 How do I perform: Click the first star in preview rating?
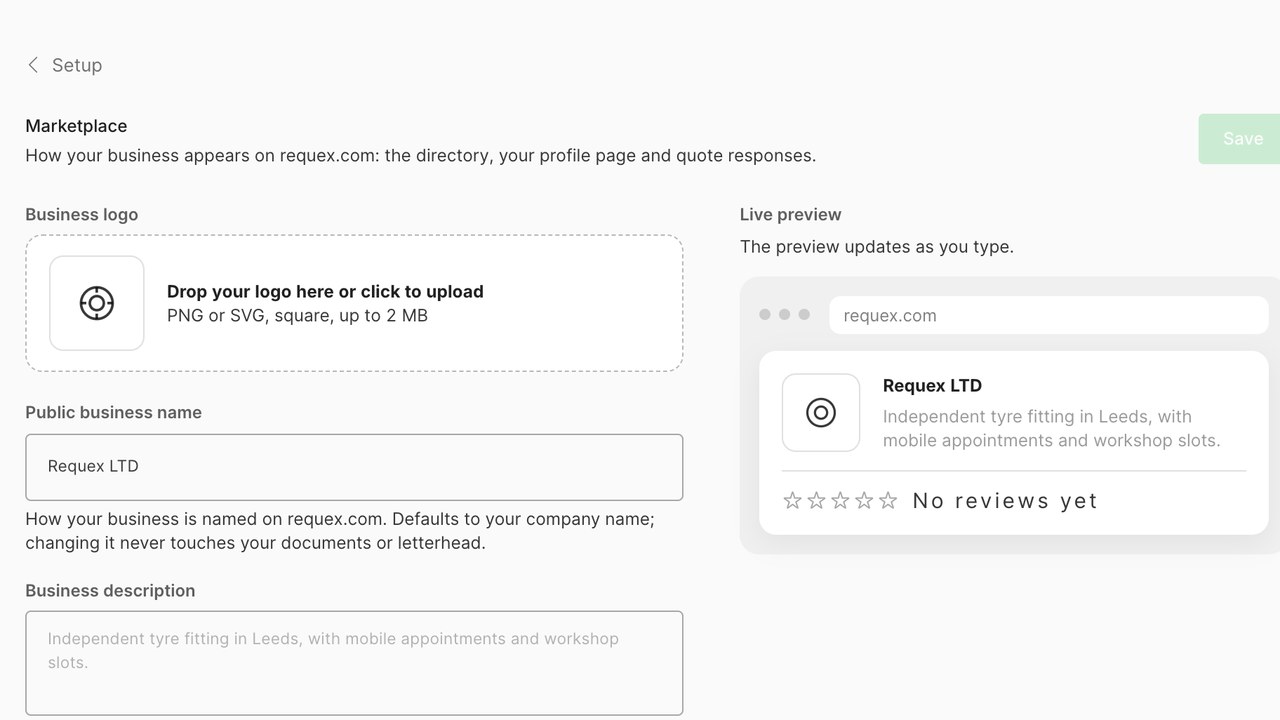(793, 501)
